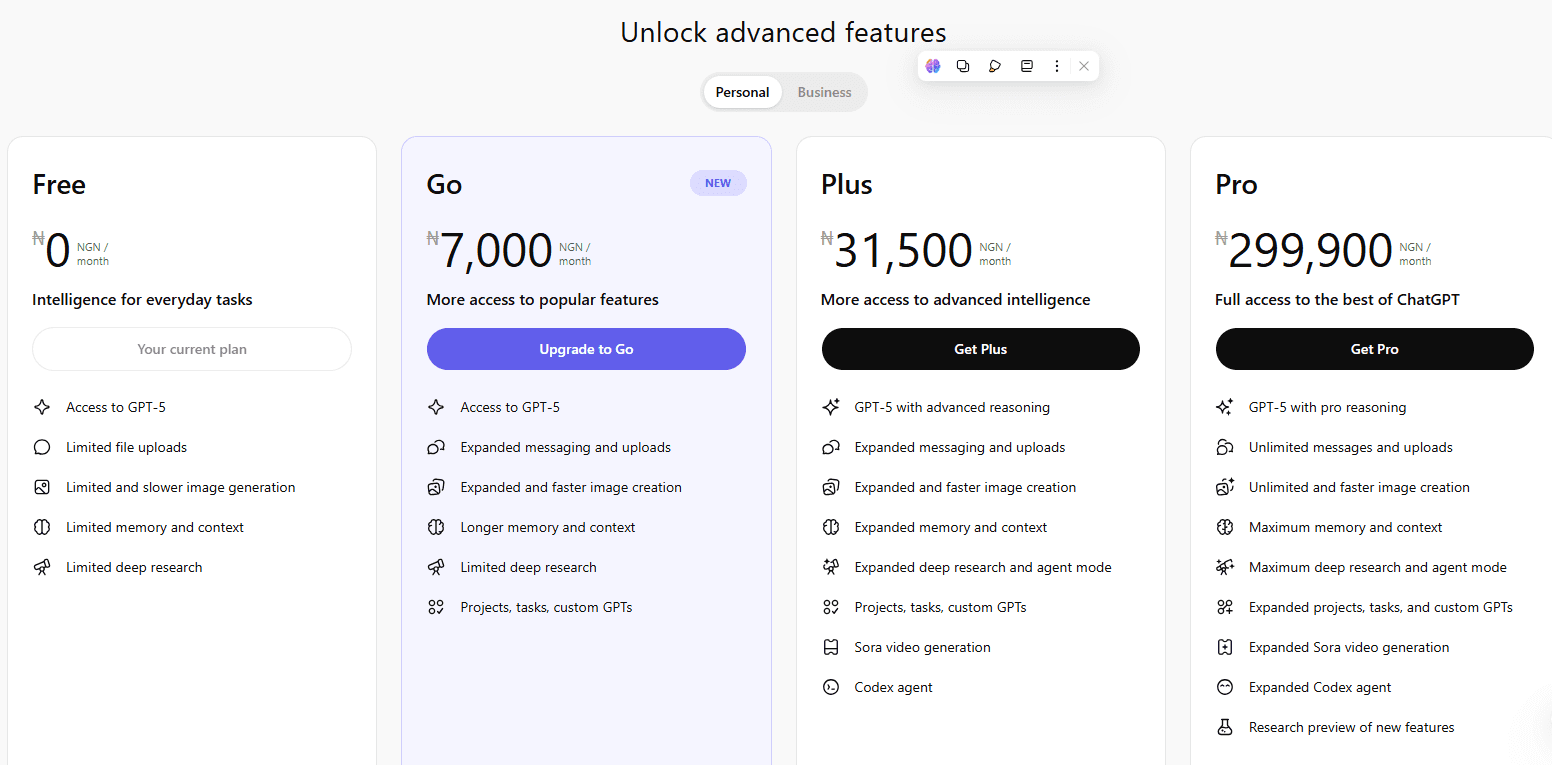Click the Your current plan button
This screenshot has width=1552, height=765.
pos(192,349)
